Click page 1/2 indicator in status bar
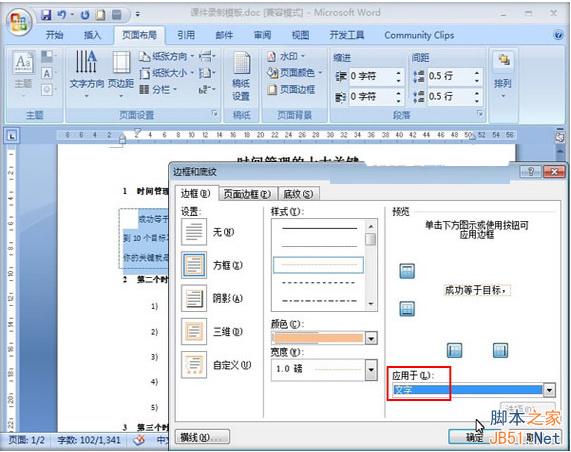Screen dimensions: 571x452 pyautogui.click(x=26, y=440)
